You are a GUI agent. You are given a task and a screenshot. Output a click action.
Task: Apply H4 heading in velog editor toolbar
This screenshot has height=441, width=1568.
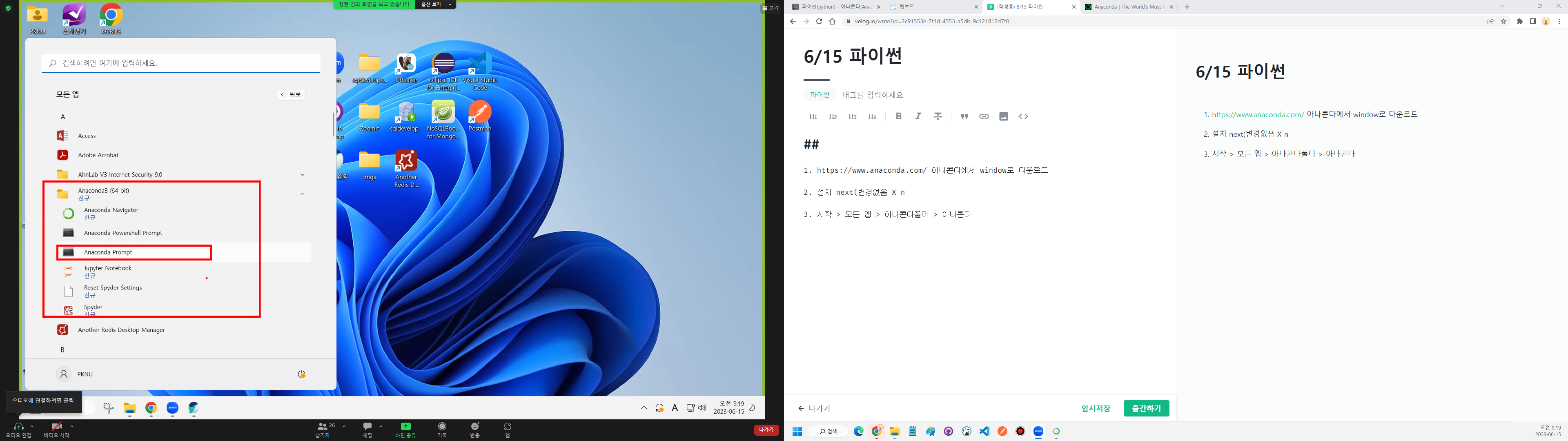(x=872, y=116)
